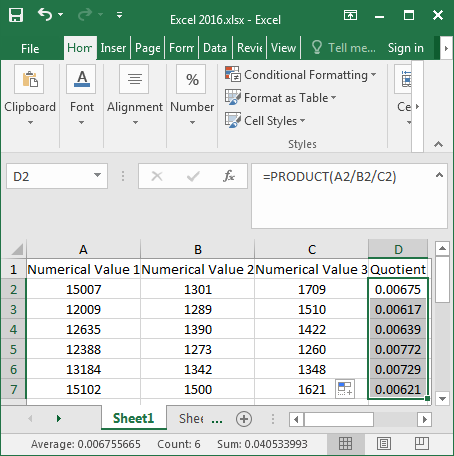Expand the Font group dropdown
This screenshot has width=454, height=456.
point(81,122)
